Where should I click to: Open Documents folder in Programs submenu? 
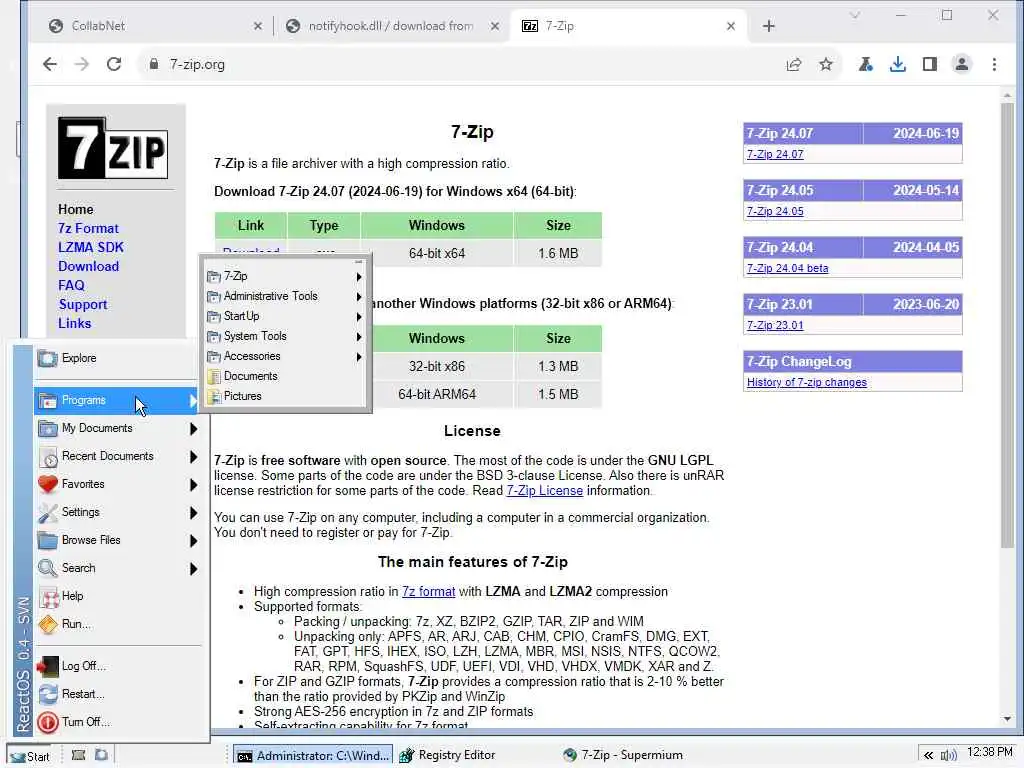point(285,376)
